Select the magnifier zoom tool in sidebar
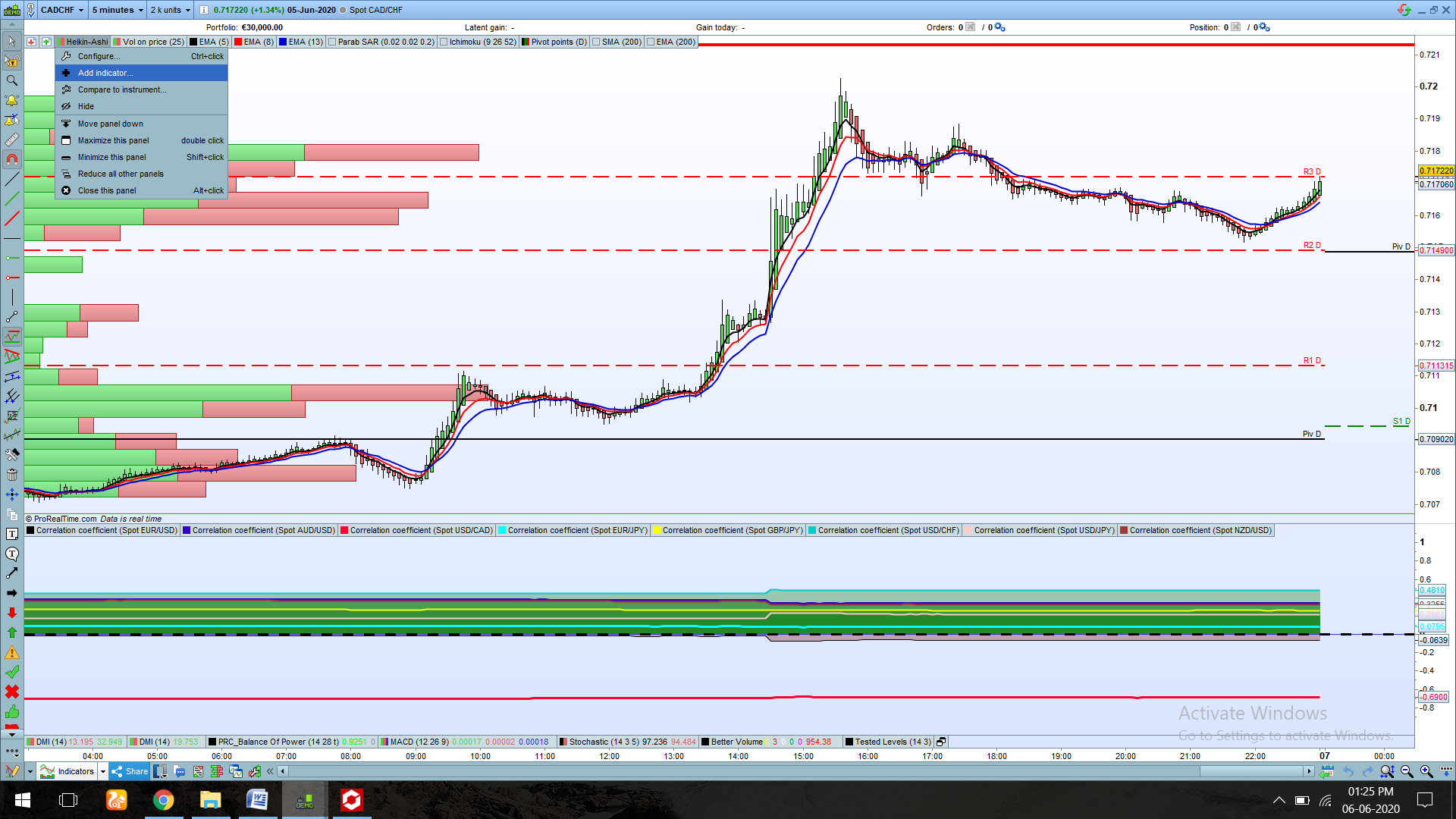 coord(11,80)
